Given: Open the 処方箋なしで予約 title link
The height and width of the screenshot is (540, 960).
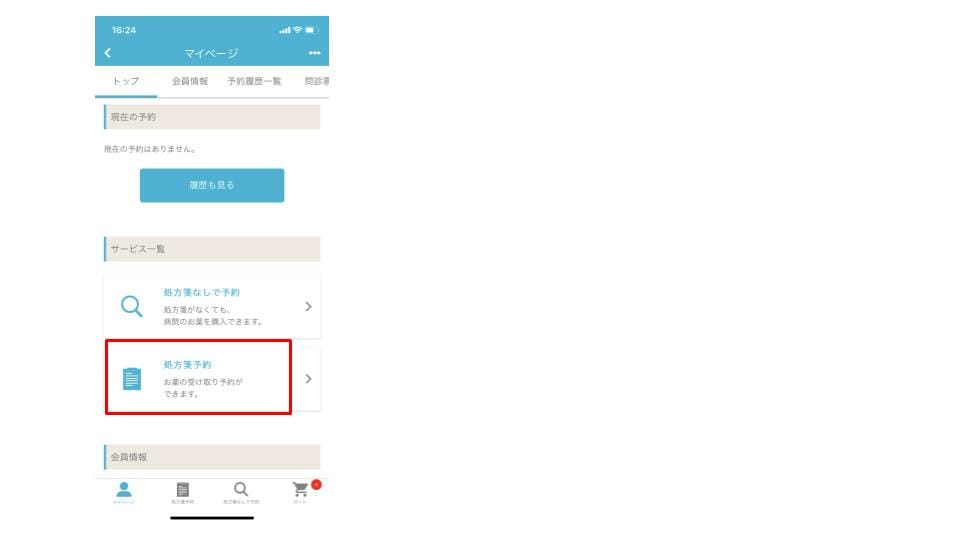Looking at the screenshot, I should [x=201, y=293].
